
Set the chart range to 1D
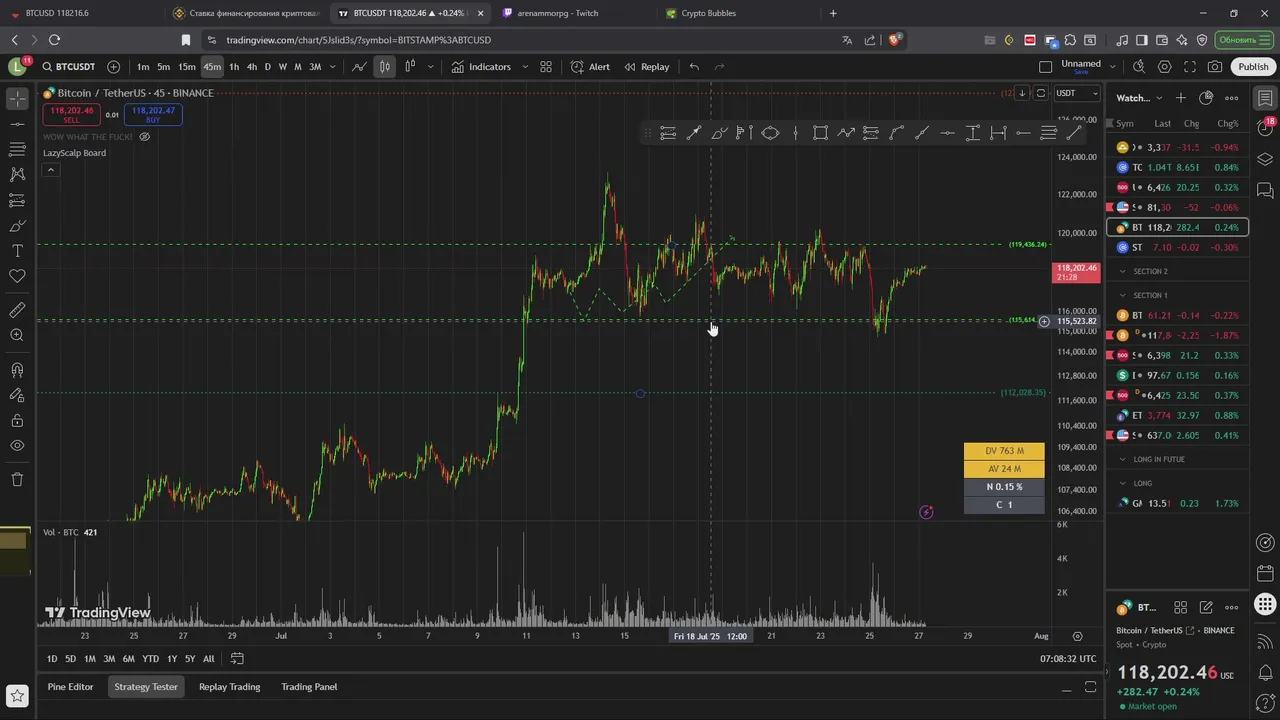coord(52,659)
